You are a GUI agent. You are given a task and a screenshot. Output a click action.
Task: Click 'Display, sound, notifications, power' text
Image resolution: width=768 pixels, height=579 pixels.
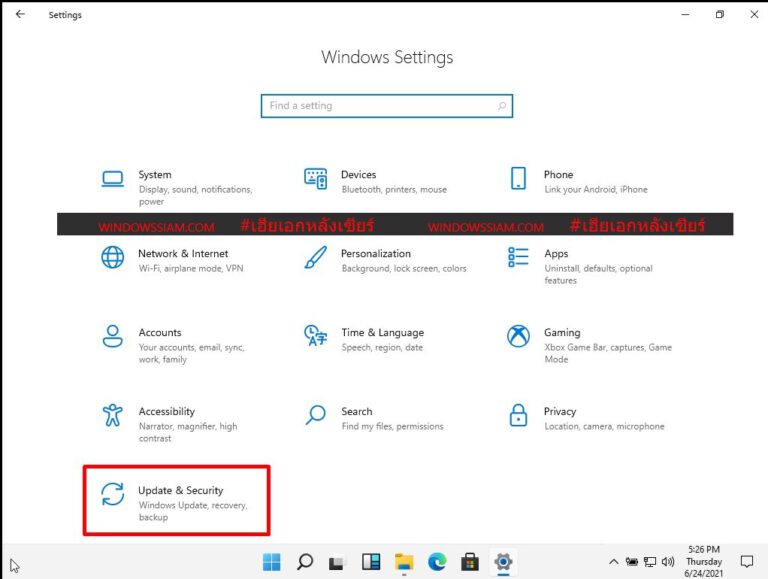[x=195, y=195]
